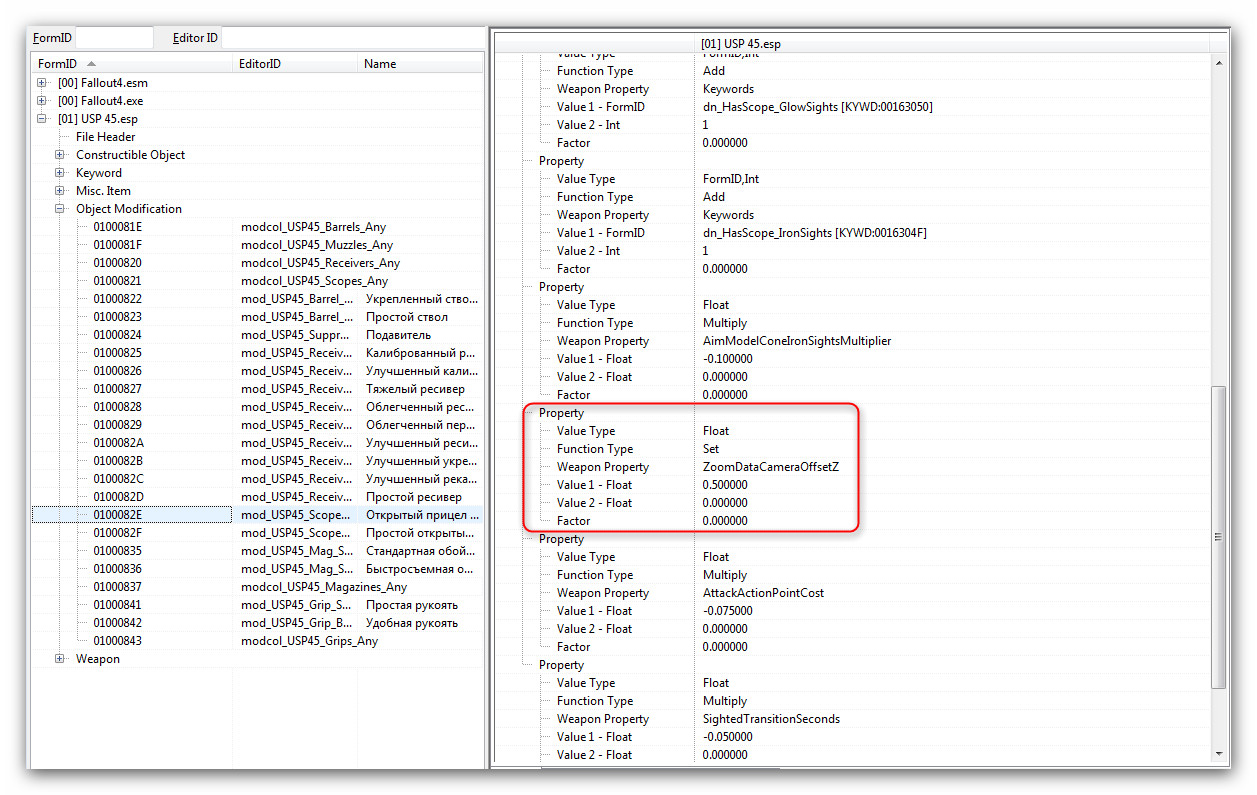Screen dimensions: 1257x795
Task: Select record 01000827 Тяжелый ресивер
Action: point(257,389)
